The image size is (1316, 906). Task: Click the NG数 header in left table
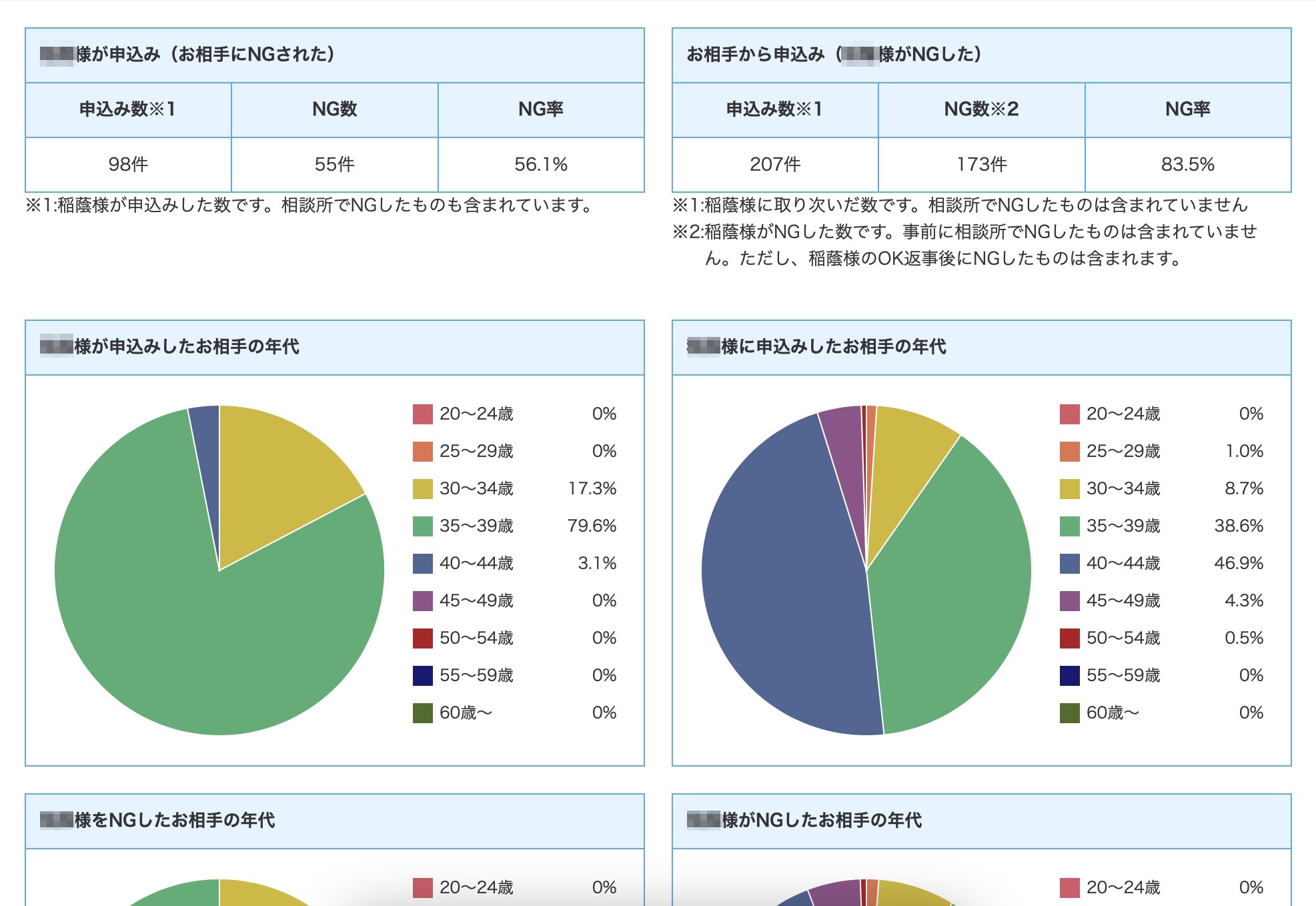335,109
